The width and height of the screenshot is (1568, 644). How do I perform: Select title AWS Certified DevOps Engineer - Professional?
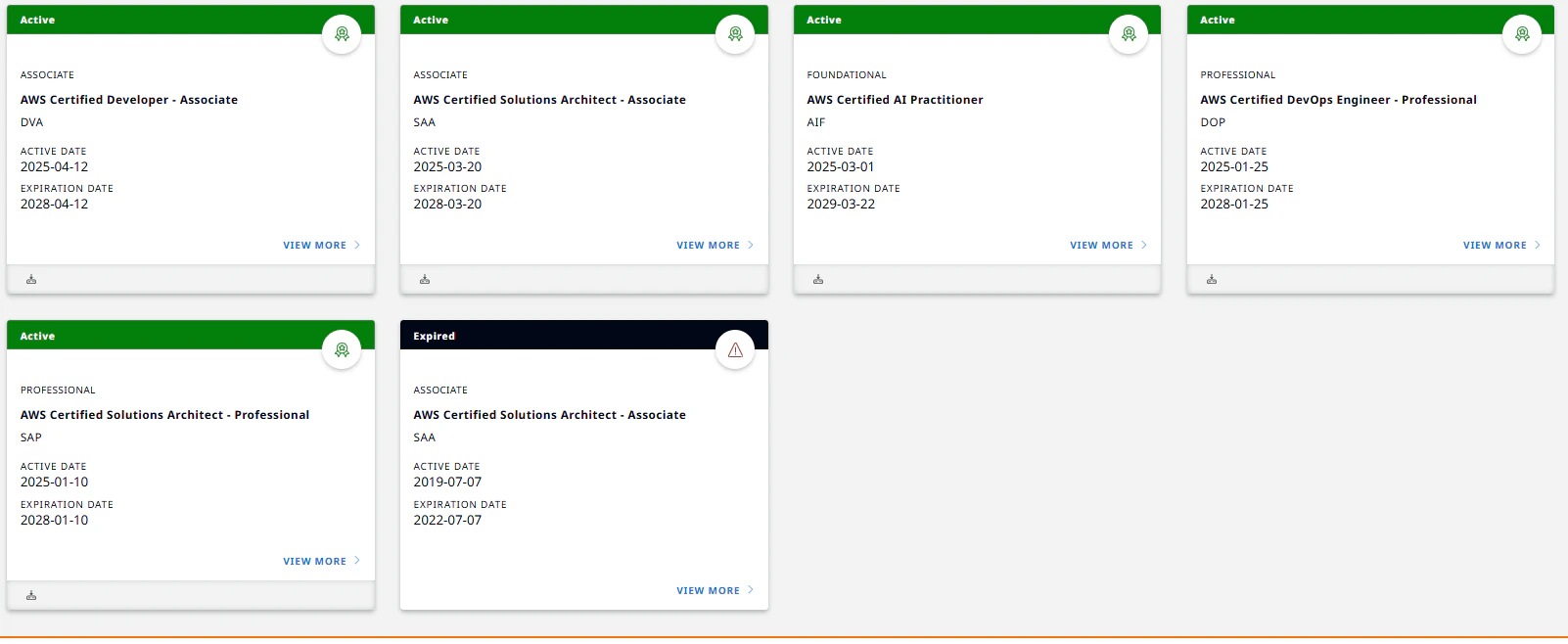pos(1338,100)
